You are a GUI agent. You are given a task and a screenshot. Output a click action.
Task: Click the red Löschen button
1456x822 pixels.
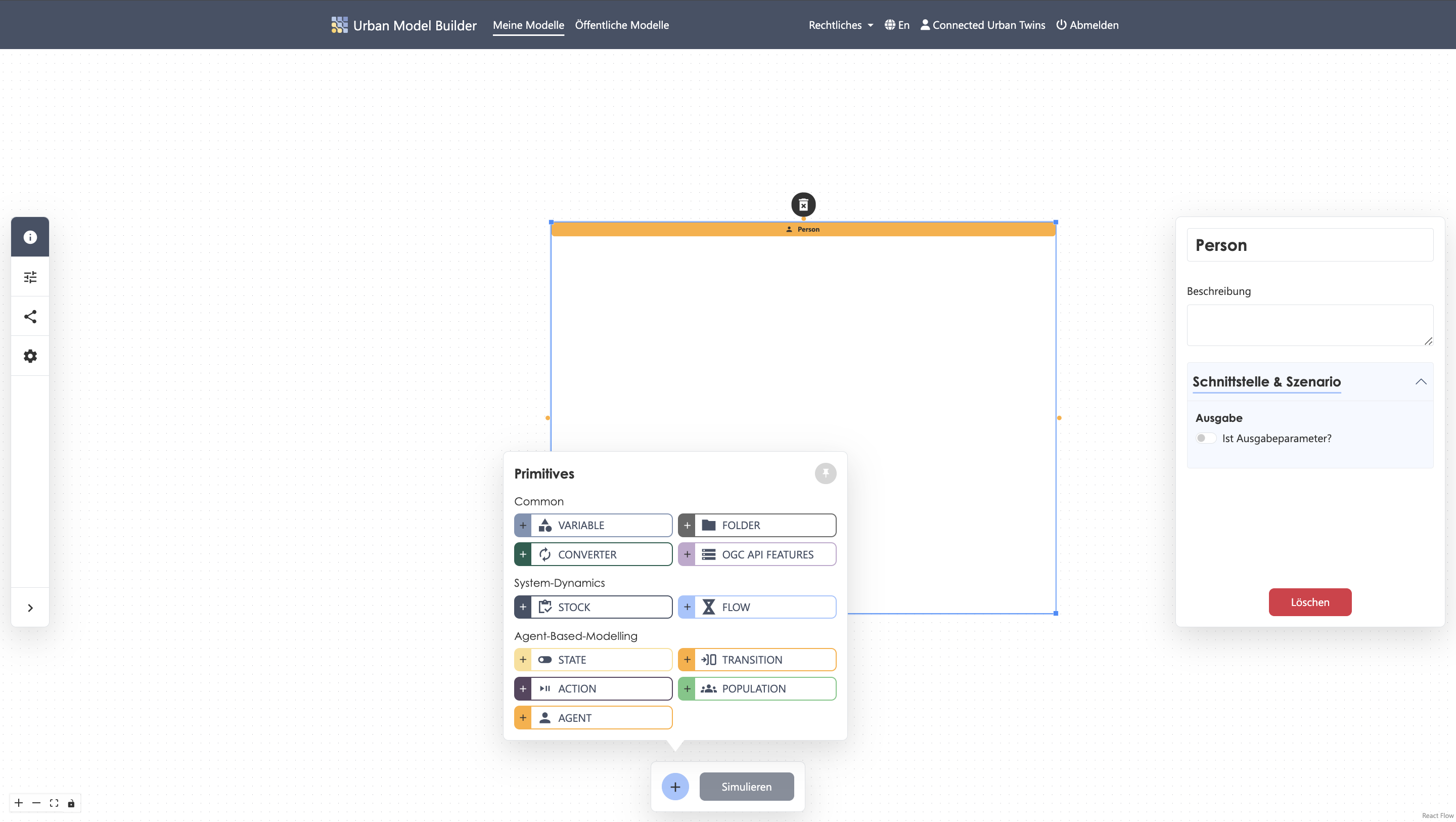pyautogui.click(x=1309, y=602)
